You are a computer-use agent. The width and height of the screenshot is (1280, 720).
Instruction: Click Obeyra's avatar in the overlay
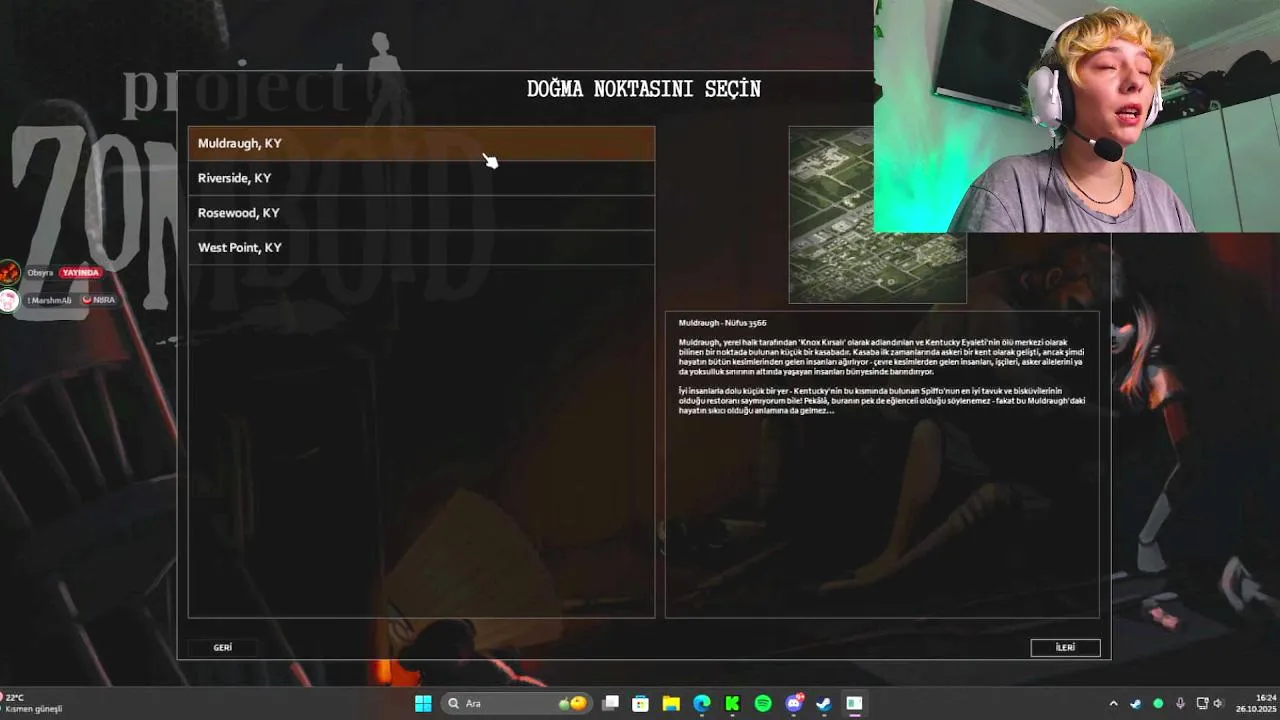pos(9,272)
